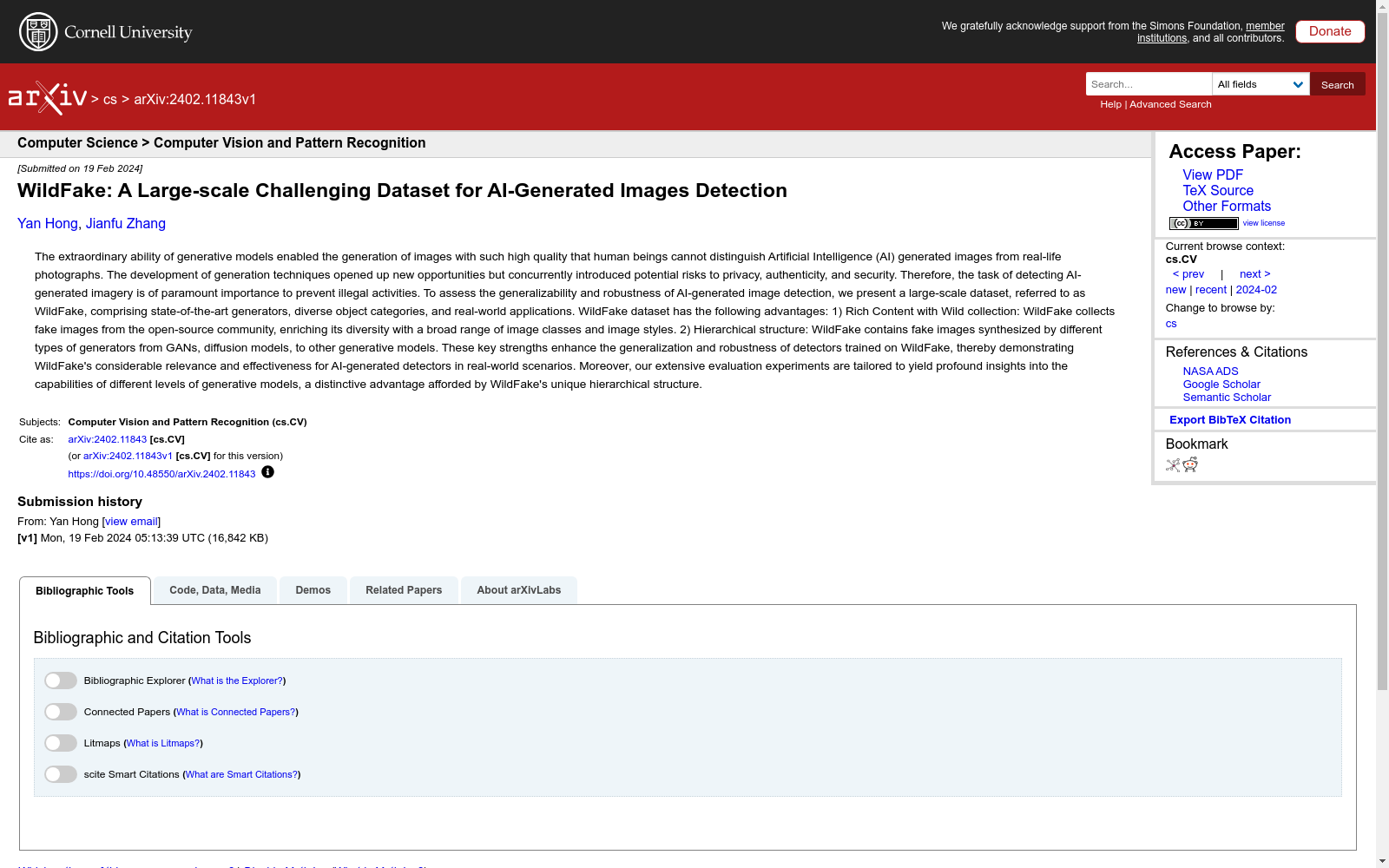1389x868 pixels.
Task: Click the scrollbar down arrow
Action: (x=1382, y=861)
